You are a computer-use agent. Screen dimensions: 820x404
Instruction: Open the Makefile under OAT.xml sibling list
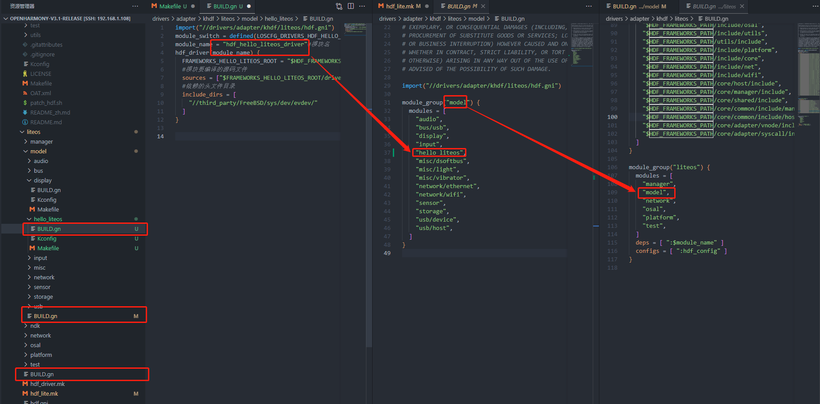click(41, 84)
